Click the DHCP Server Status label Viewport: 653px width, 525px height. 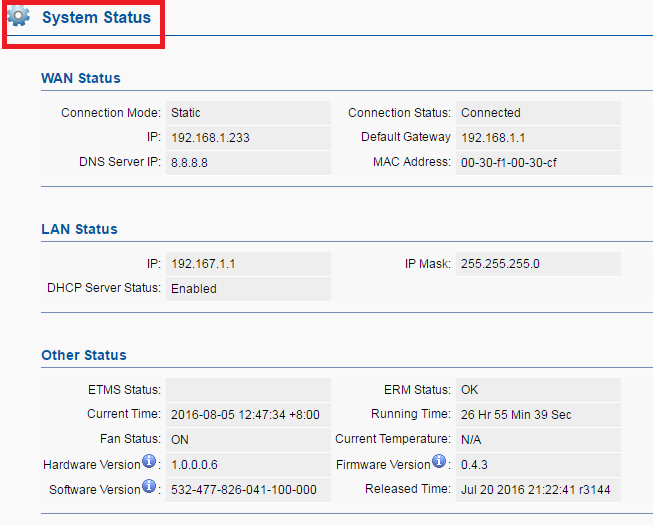tap(104, 288)
